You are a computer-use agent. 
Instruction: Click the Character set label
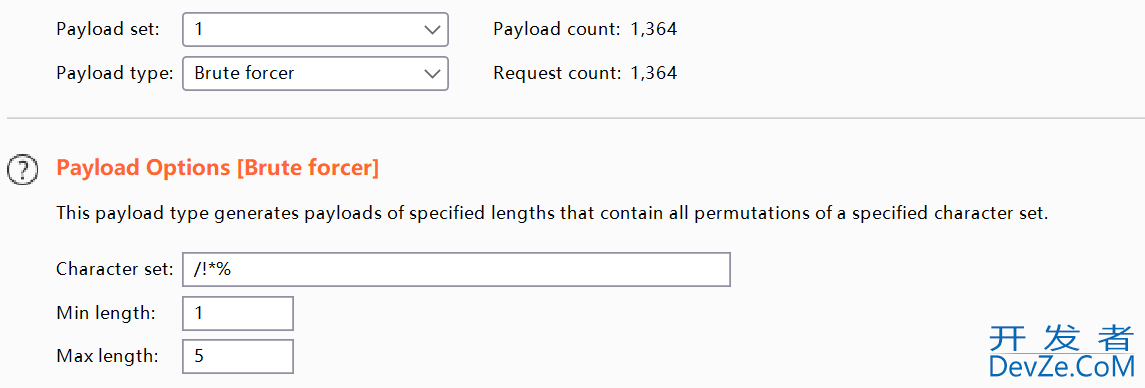coord(115,269)
